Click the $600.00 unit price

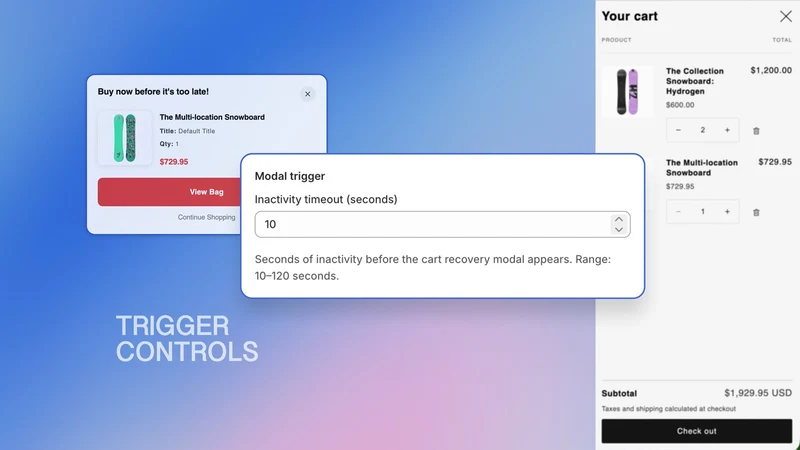coord(680,105)
